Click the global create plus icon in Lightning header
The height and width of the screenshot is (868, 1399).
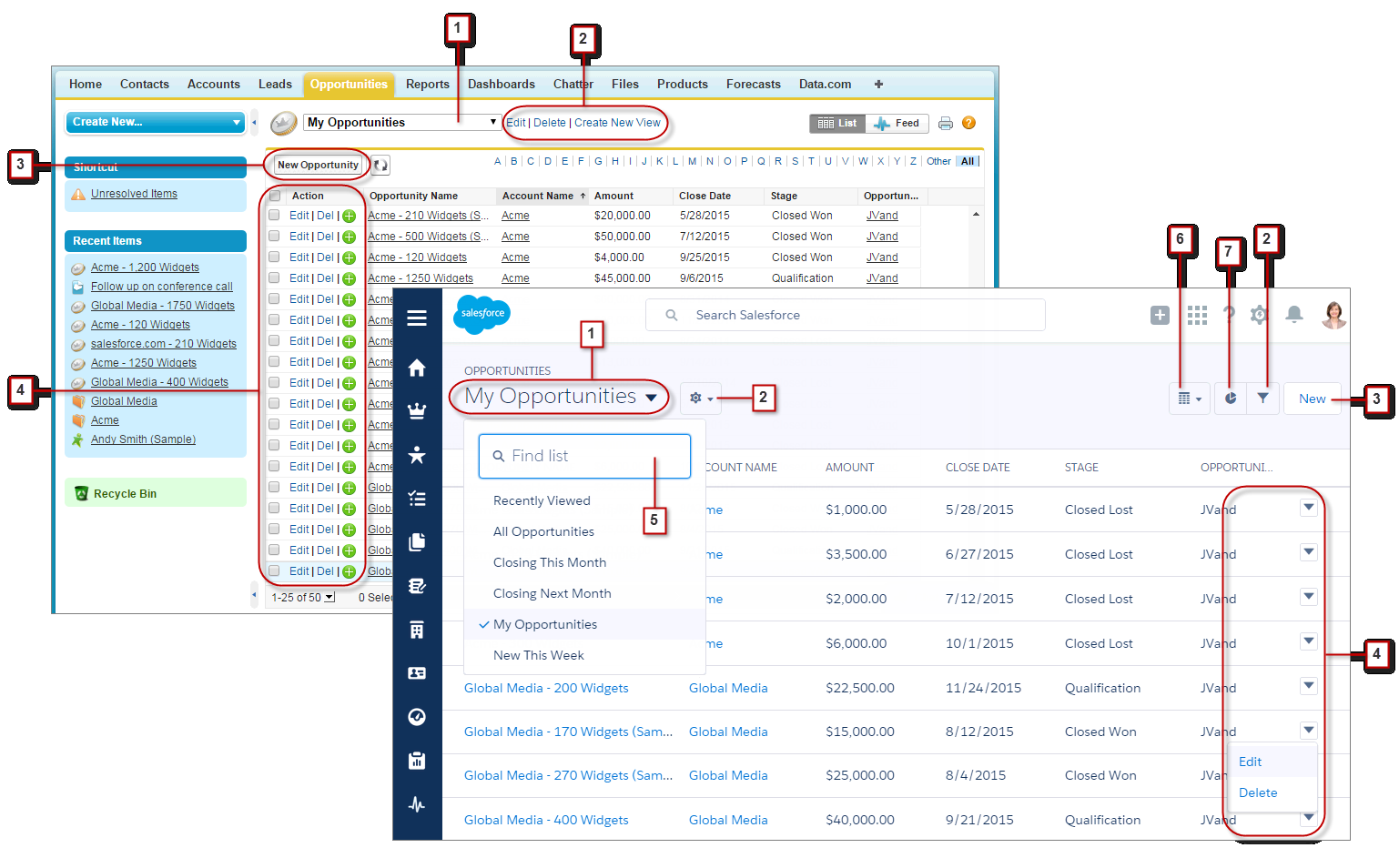(1160, 315)
